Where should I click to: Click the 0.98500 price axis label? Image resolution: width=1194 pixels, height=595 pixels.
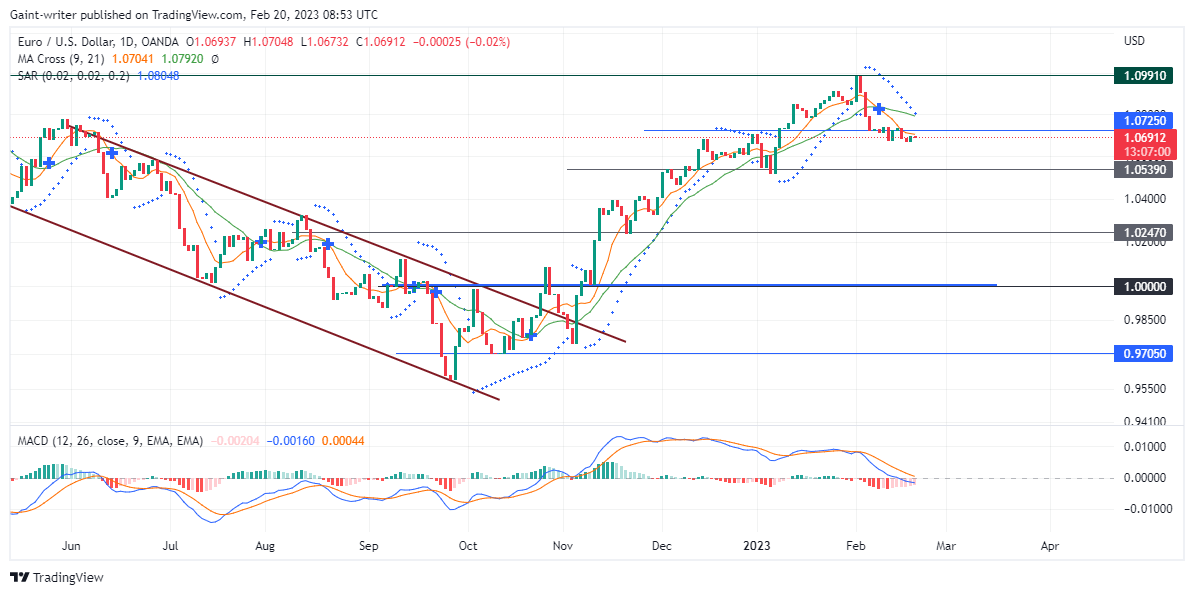[1145, 320]
